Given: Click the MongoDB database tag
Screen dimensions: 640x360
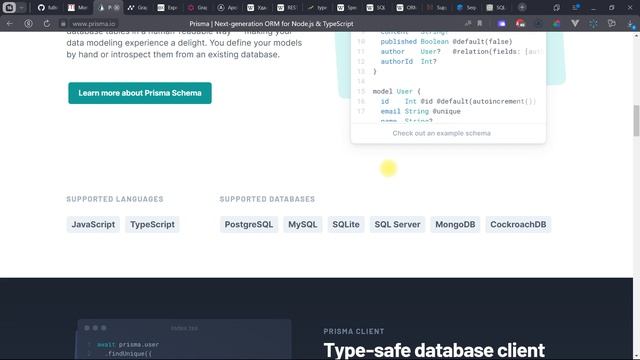Looking at the screenshot, I should click(455, 224).
